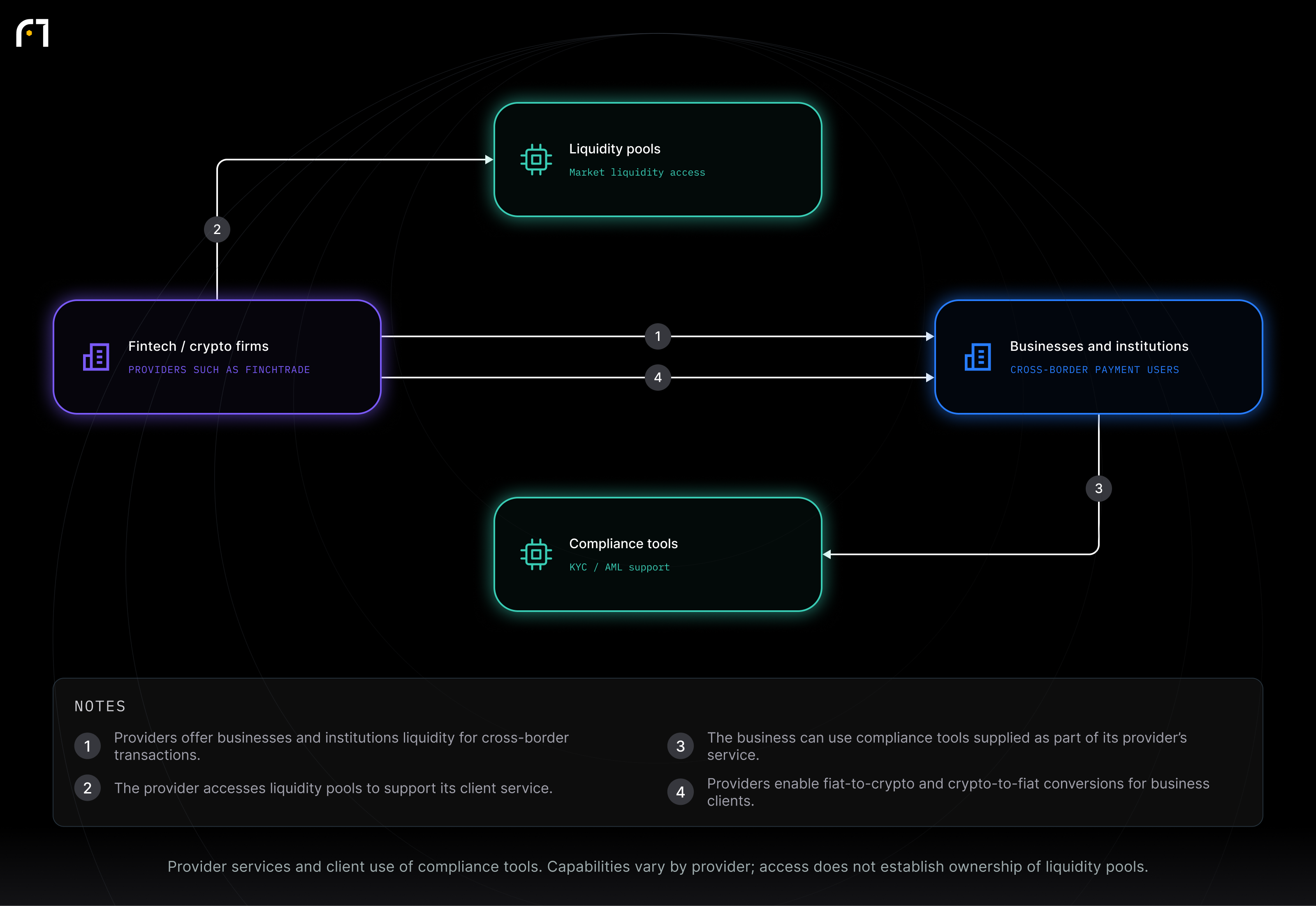Click the number 1 badge in the Notes list
1316x906 pixels.
pos(88,746)
